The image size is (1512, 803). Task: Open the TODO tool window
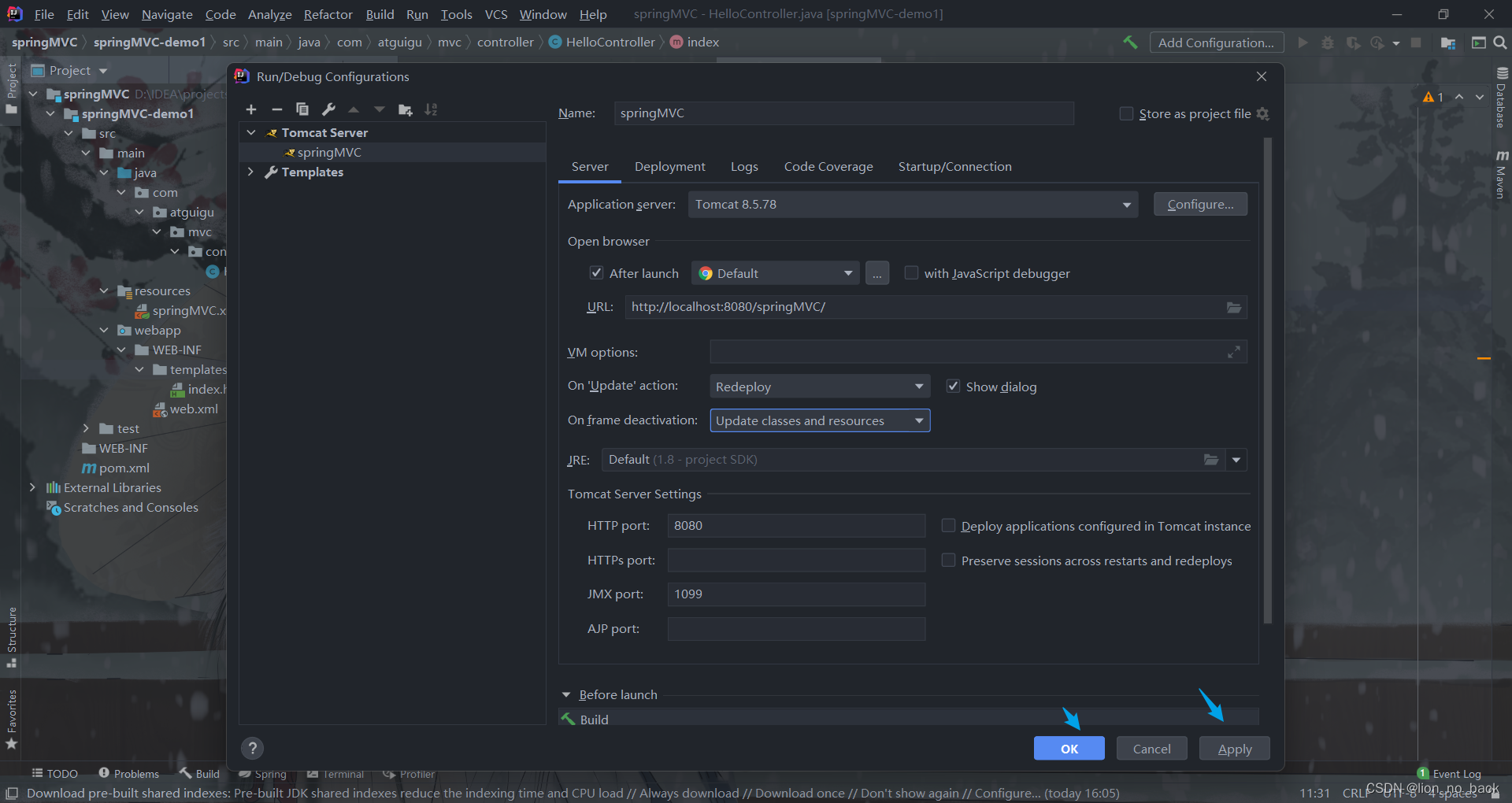point(54,774)
